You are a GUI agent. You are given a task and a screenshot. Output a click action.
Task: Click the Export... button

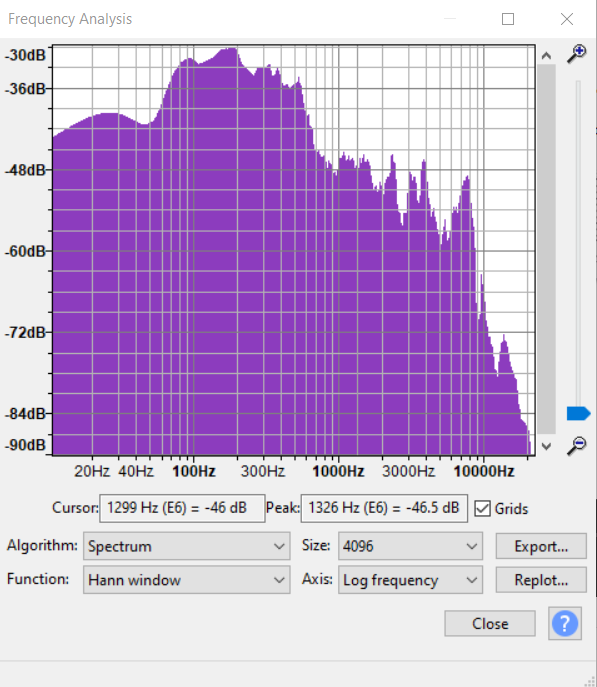pos(541,546)
